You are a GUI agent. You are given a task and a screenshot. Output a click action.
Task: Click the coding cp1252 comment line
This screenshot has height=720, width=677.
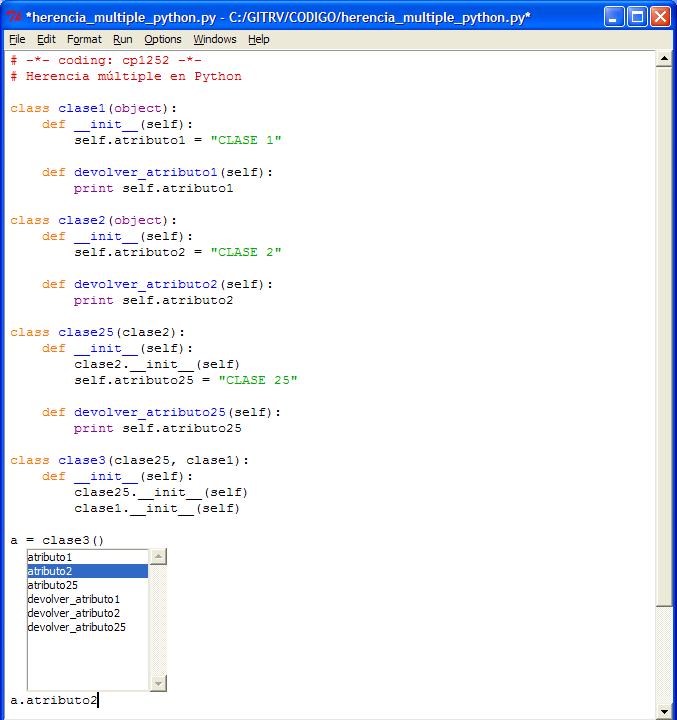coord(106,60)
